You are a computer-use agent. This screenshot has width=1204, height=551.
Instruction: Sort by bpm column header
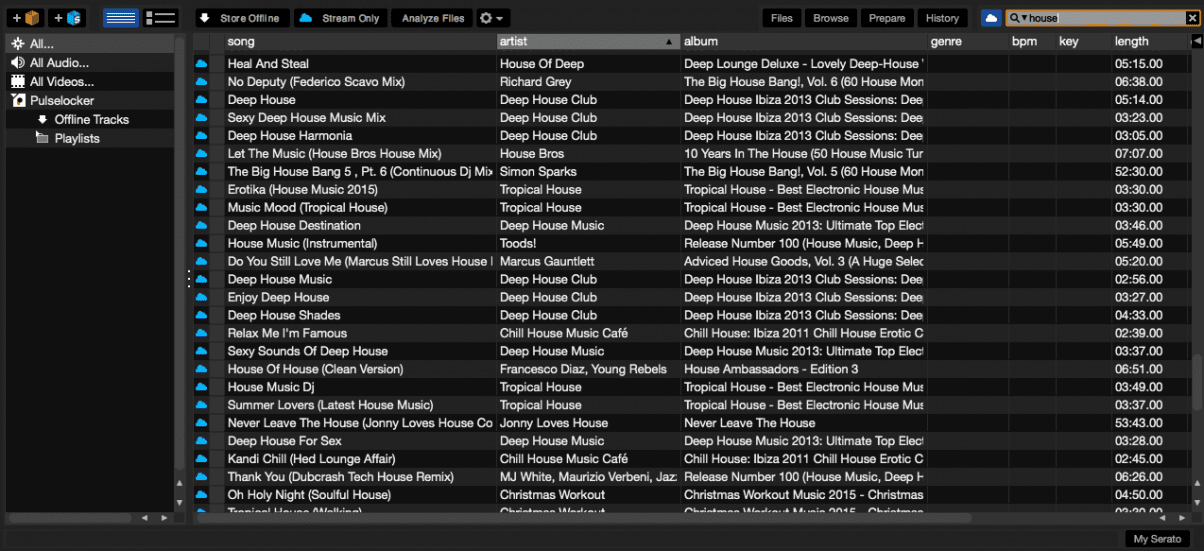pos(1031,41)
